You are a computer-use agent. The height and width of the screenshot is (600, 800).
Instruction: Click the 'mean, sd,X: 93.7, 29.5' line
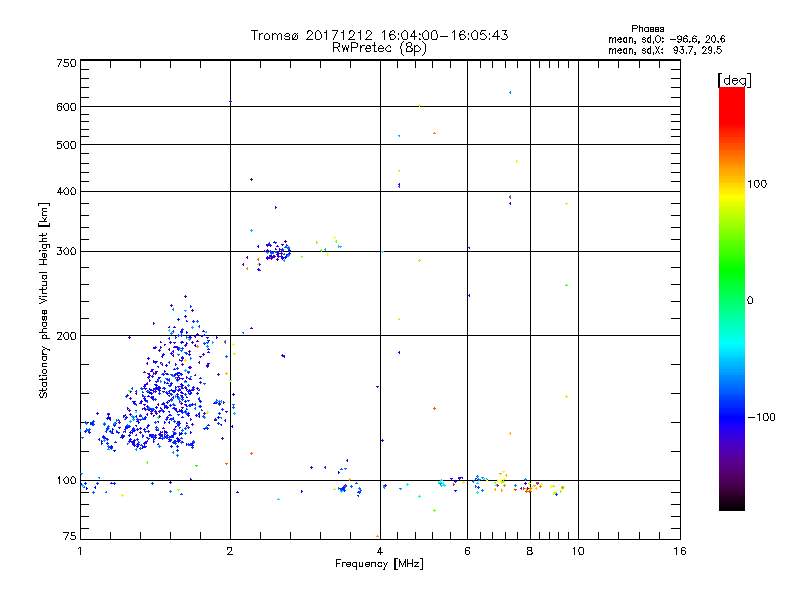(665, 50)
